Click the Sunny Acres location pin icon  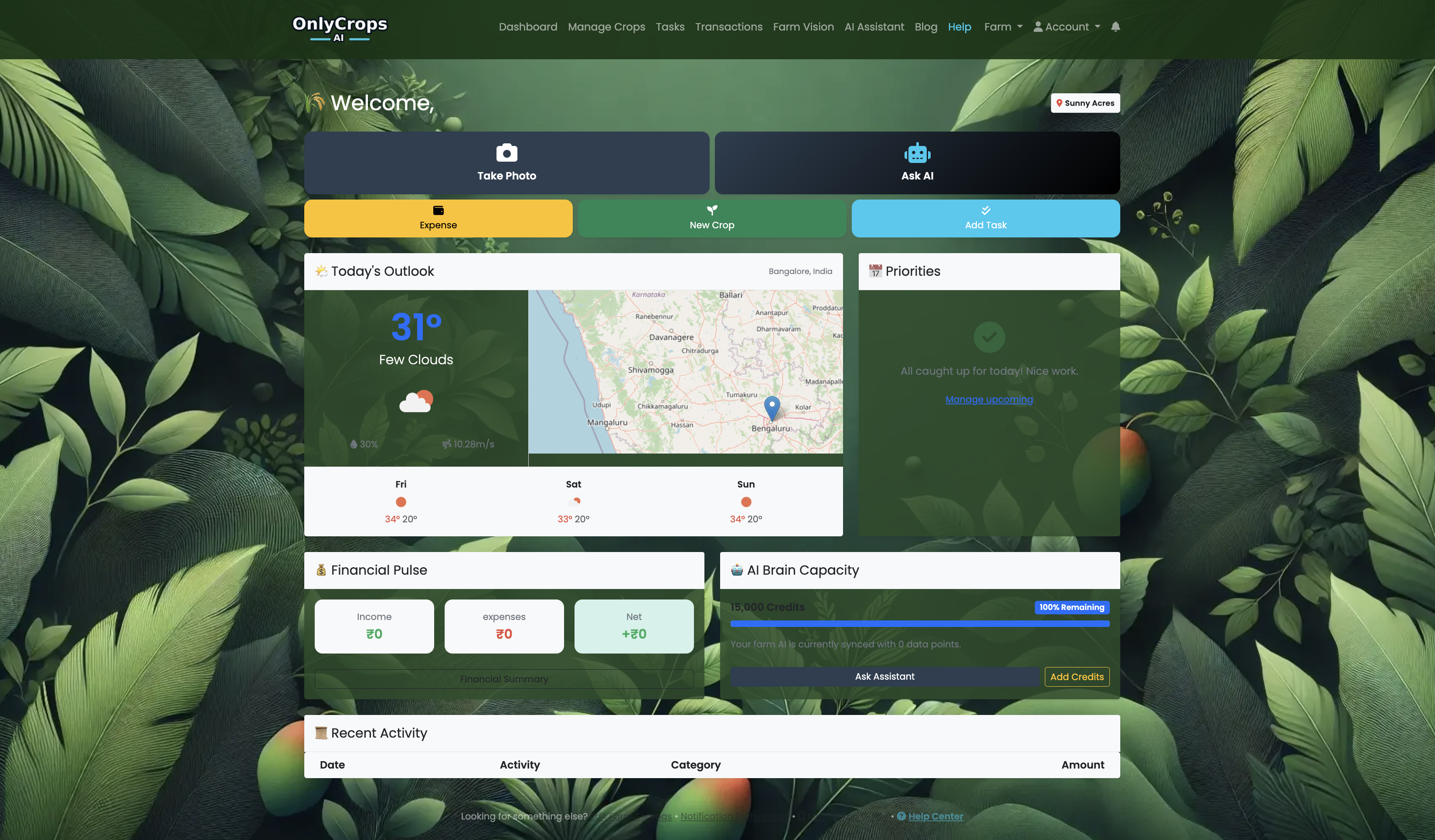click(1060, 103)
